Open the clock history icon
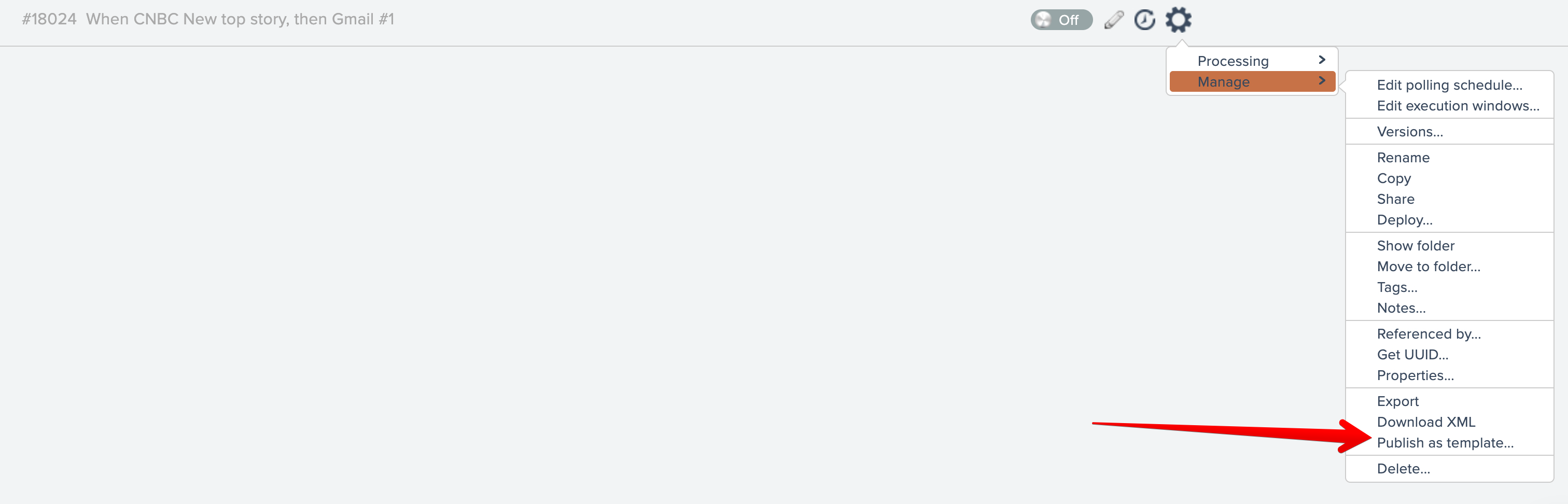 (1144, 20)
